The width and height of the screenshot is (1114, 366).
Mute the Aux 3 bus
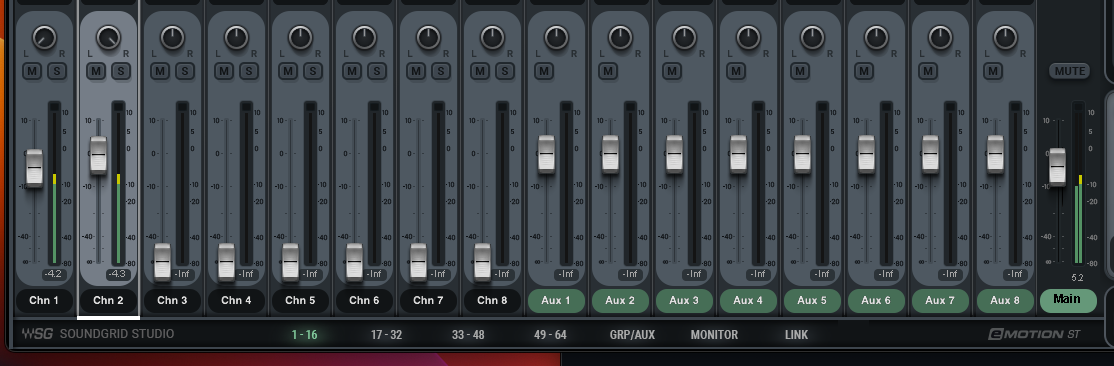point(671,71)
